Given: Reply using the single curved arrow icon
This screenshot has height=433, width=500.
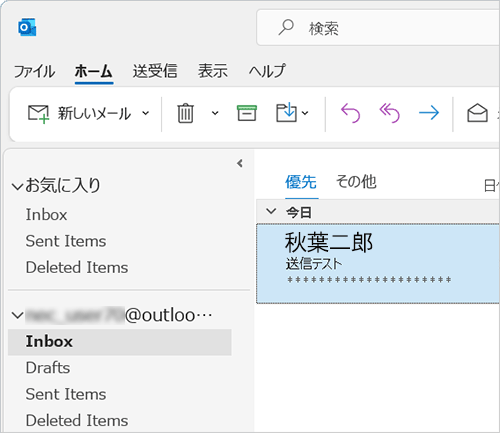Looking at the screenshot, I should (x=350, y=113).
